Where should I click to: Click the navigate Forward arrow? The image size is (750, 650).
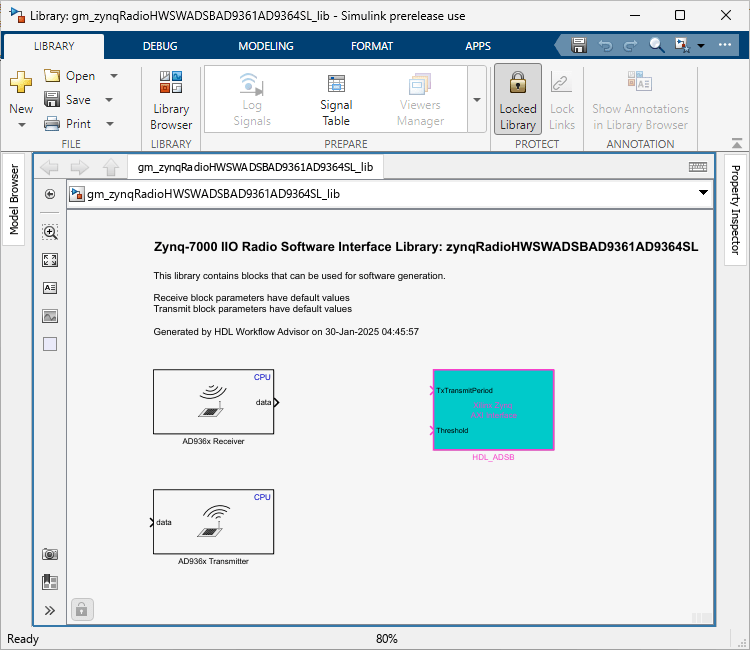[79, 167]
